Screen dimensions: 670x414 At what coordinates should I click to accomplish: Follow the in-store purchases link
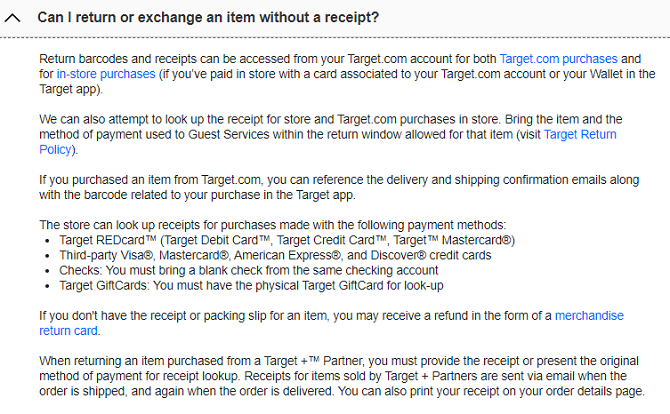pyautogui.click(x=106, y=74)
